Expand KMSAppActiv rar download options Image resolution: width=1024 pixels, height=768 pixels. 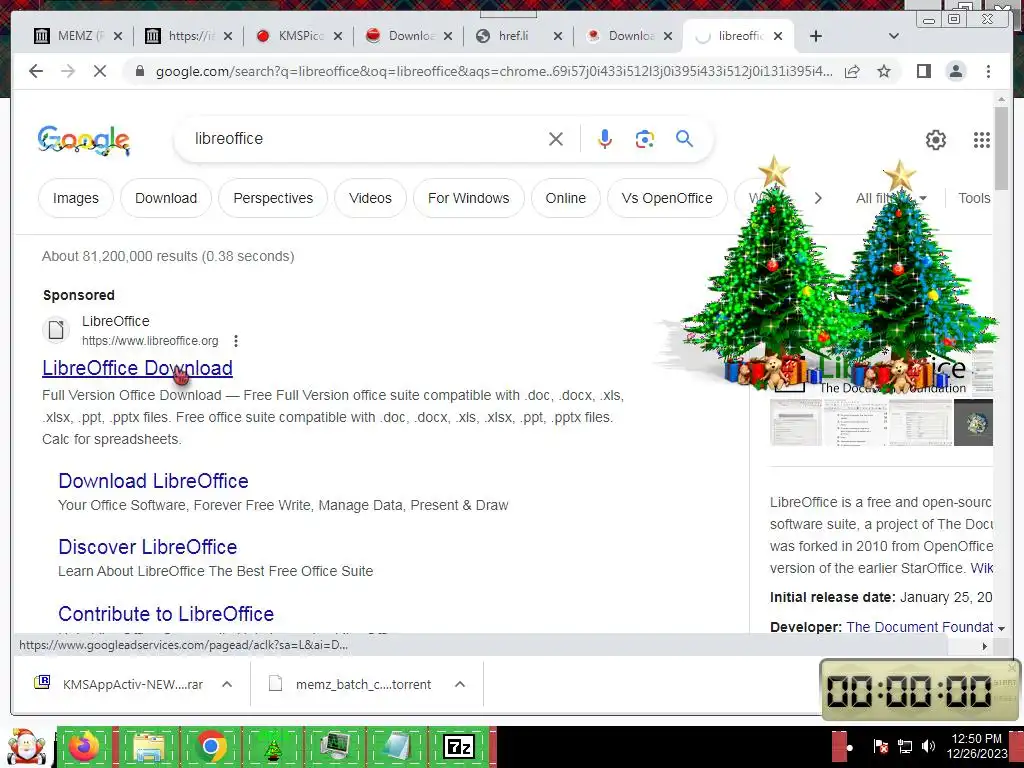(227, 684)
